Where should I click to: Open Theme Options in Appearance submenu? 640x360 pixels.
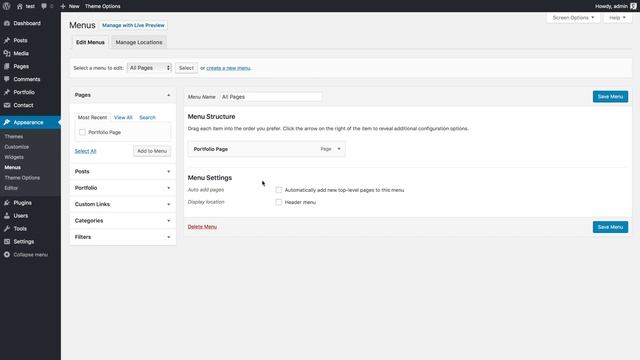tap(22, 178)
